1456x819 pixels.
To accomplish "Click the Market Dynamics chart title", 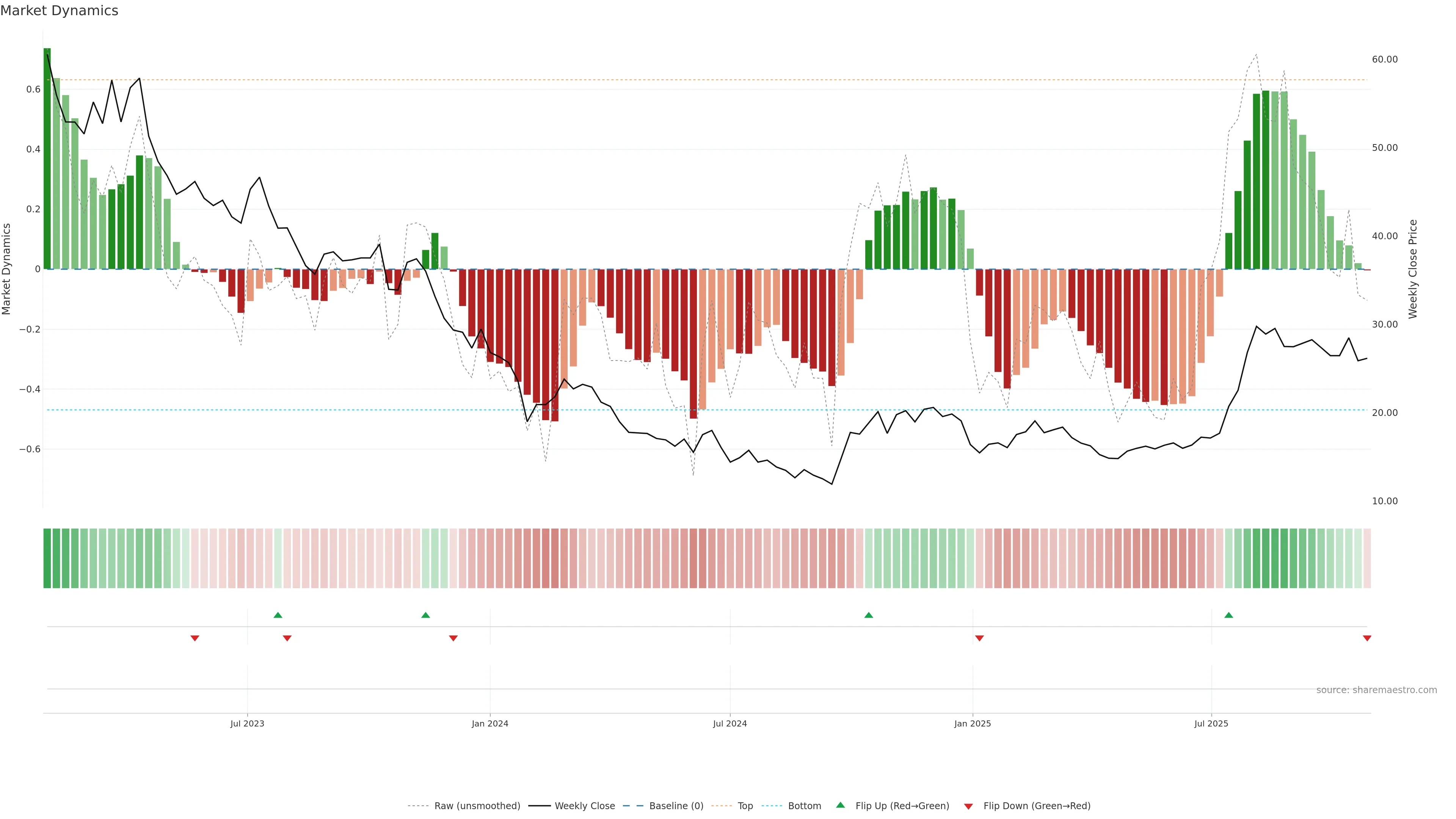I will [x=60, y=11].
